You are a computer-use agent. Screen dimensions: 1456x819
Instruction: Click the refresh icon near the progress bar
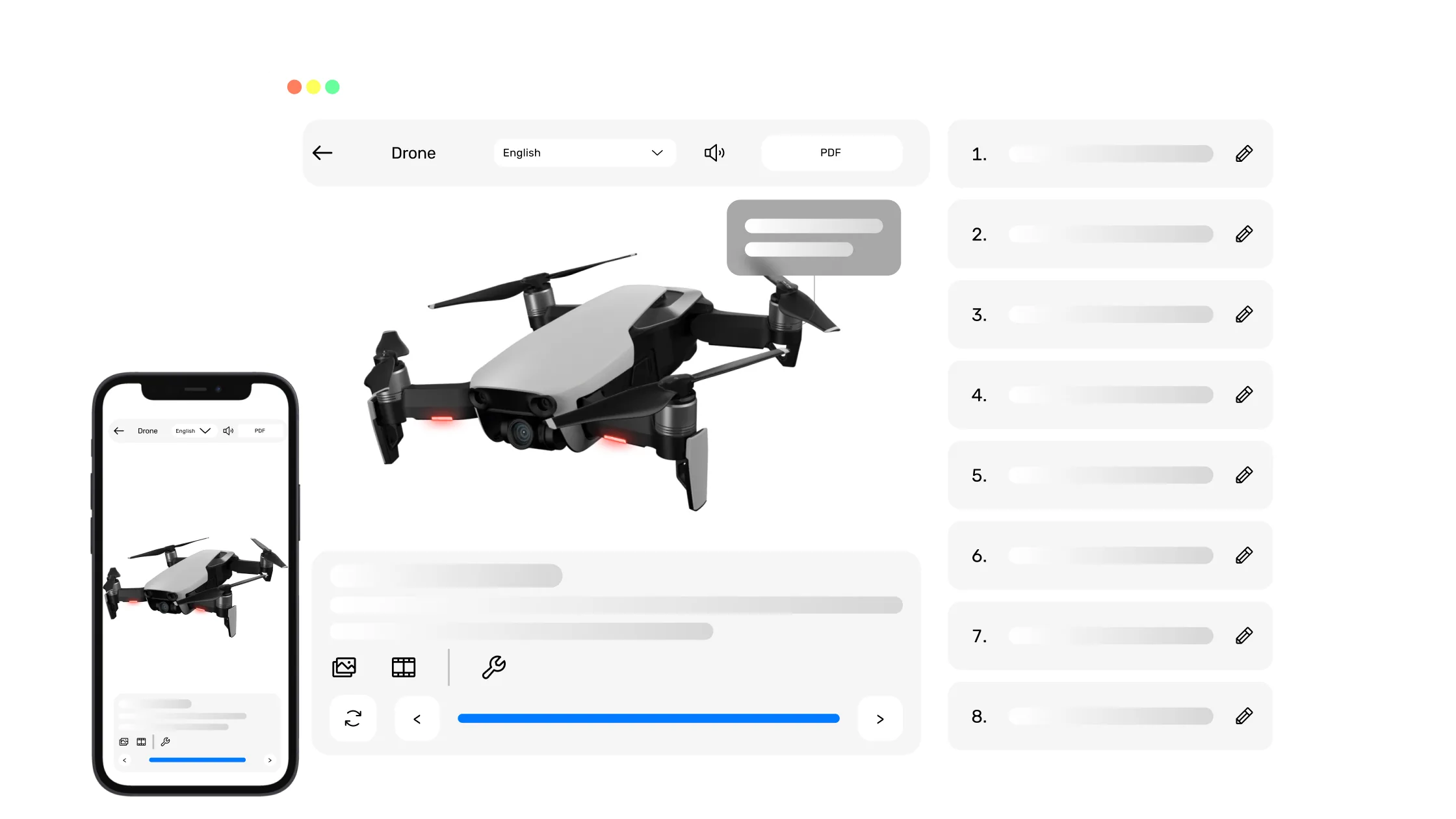[353, 718]
